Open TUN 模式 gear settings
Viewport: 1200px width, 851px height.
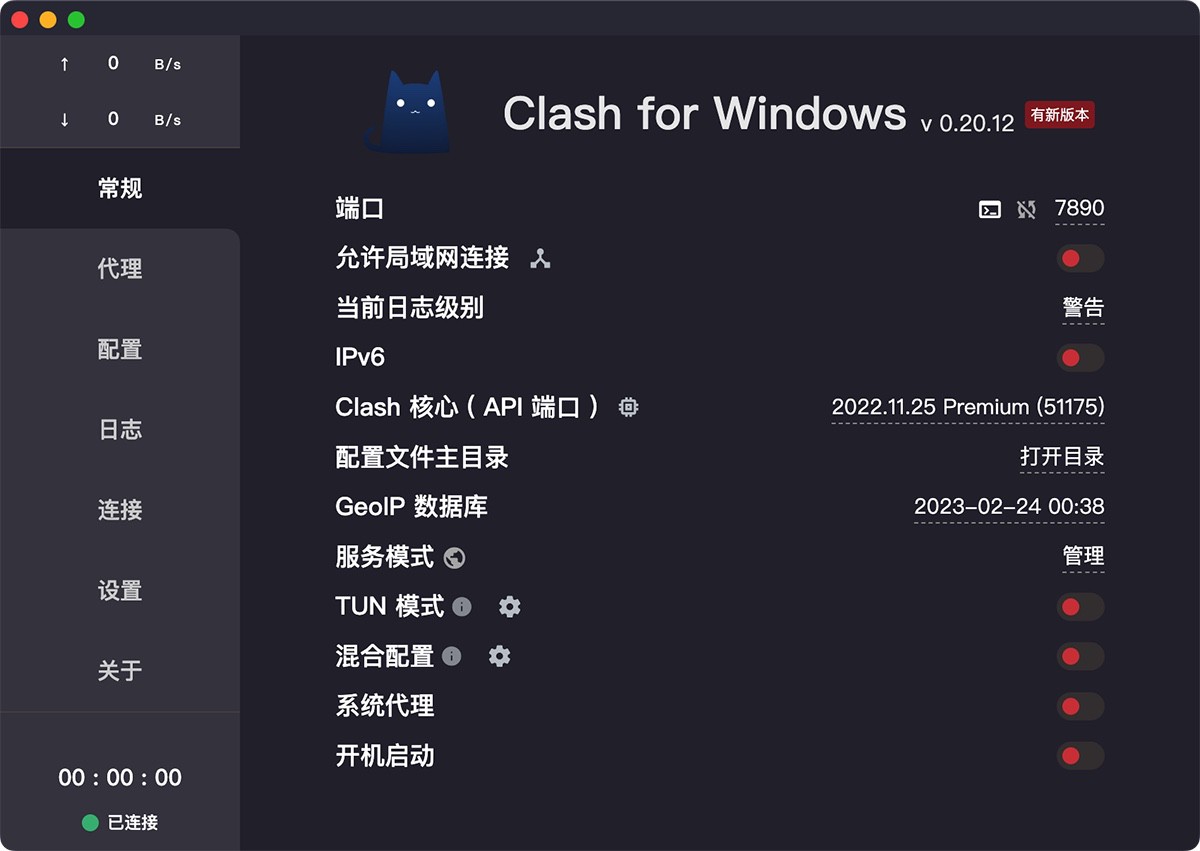(510, 606)
